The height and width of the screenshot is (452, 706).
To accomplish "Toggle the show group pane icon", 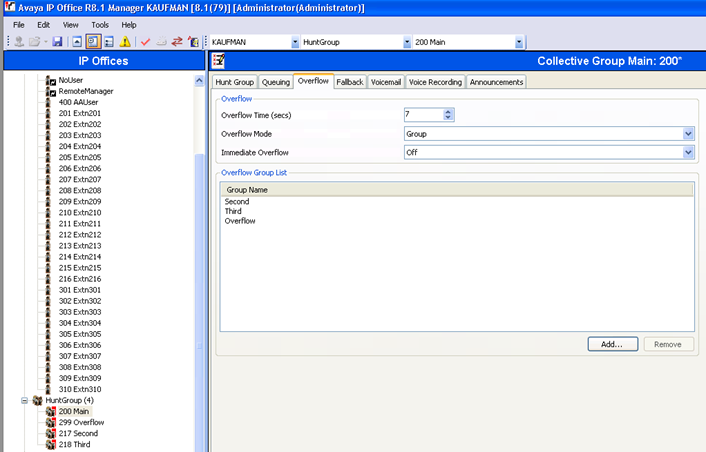I will point(109,42).
